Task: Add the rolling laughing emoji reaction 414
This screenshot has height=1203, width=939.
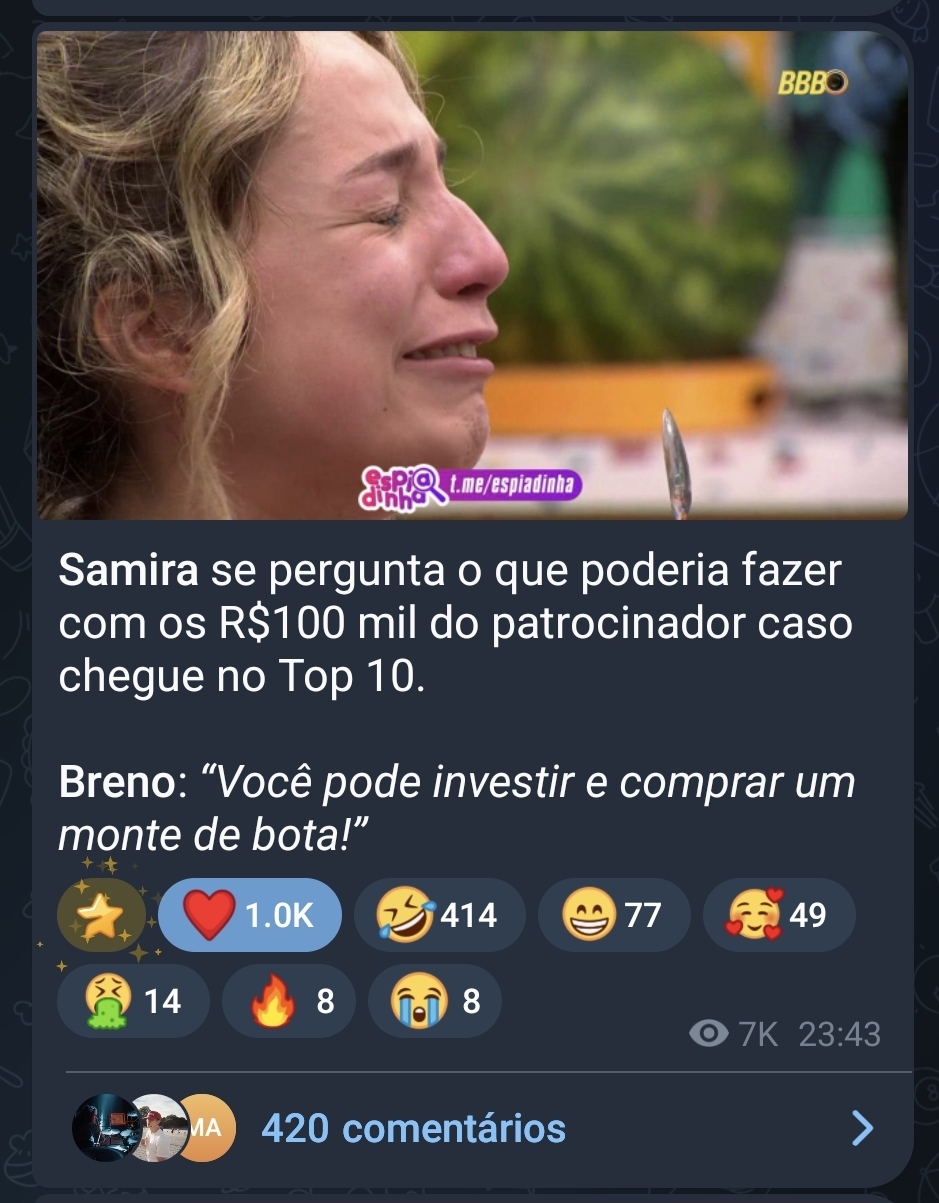Action: click(x=439, y=915)
